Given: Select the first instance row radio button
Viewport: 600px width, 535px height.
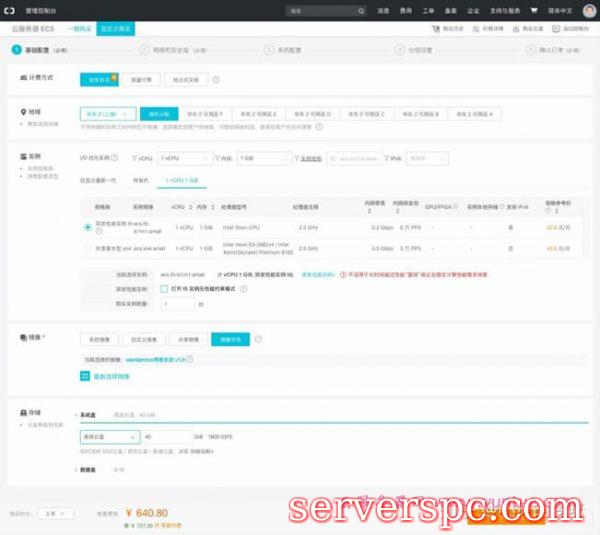Looking at the screenshot, I should pyautogui.click(x=87, y=227).
